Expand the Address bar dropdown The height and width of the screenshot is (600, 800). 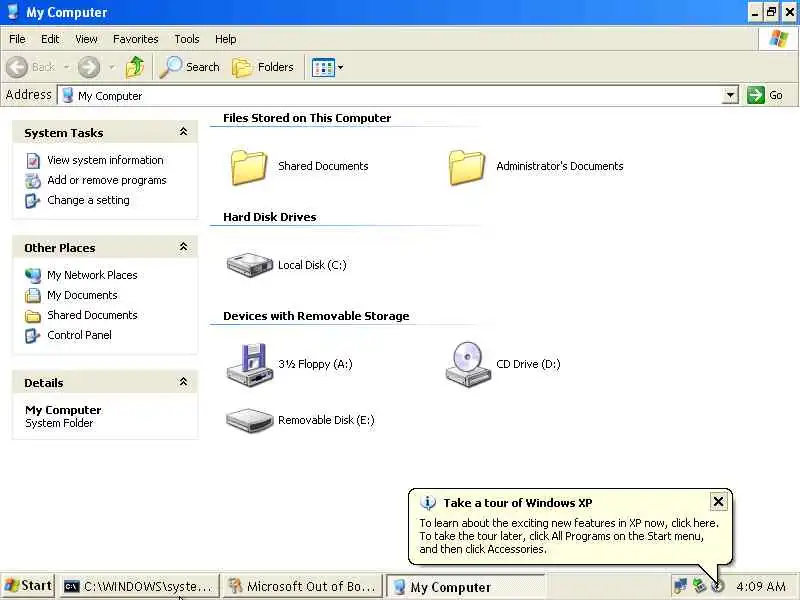(731, 95)
